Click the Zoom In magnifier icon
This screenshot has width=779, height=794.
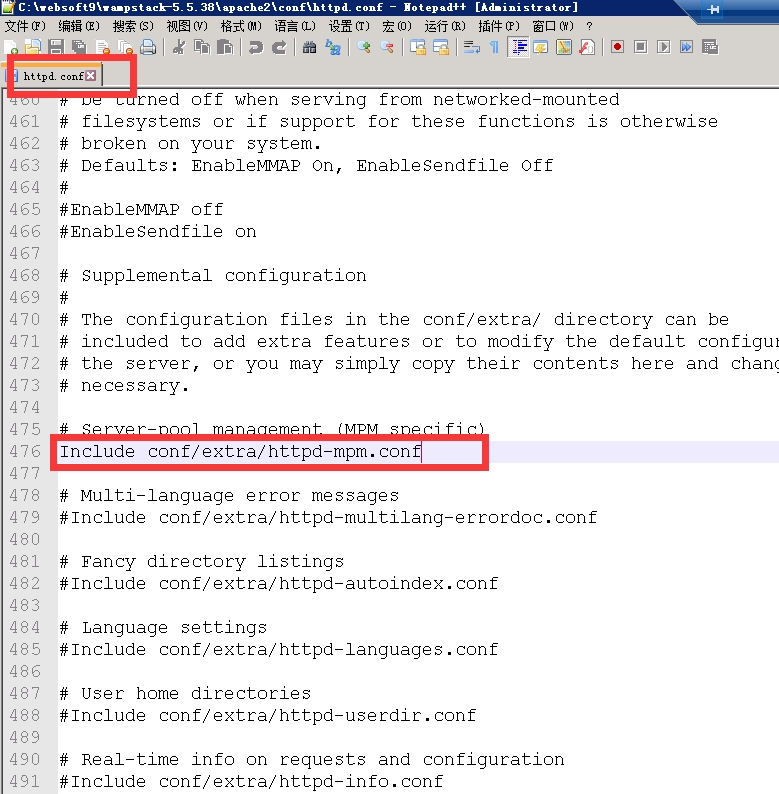click(363, 47)
